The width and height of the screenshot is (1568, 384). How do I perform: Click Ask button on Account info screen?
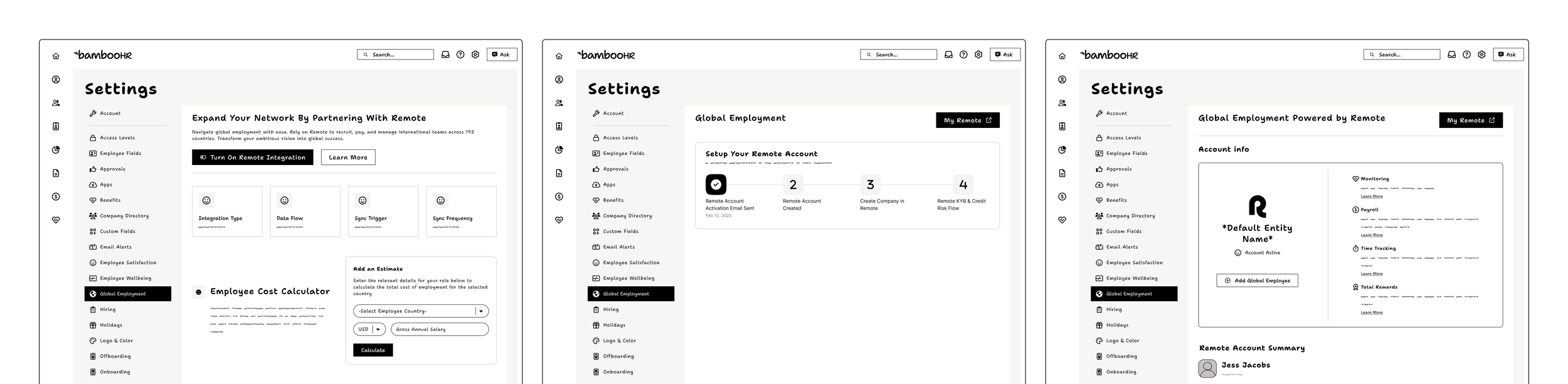tap(1508, 55)
